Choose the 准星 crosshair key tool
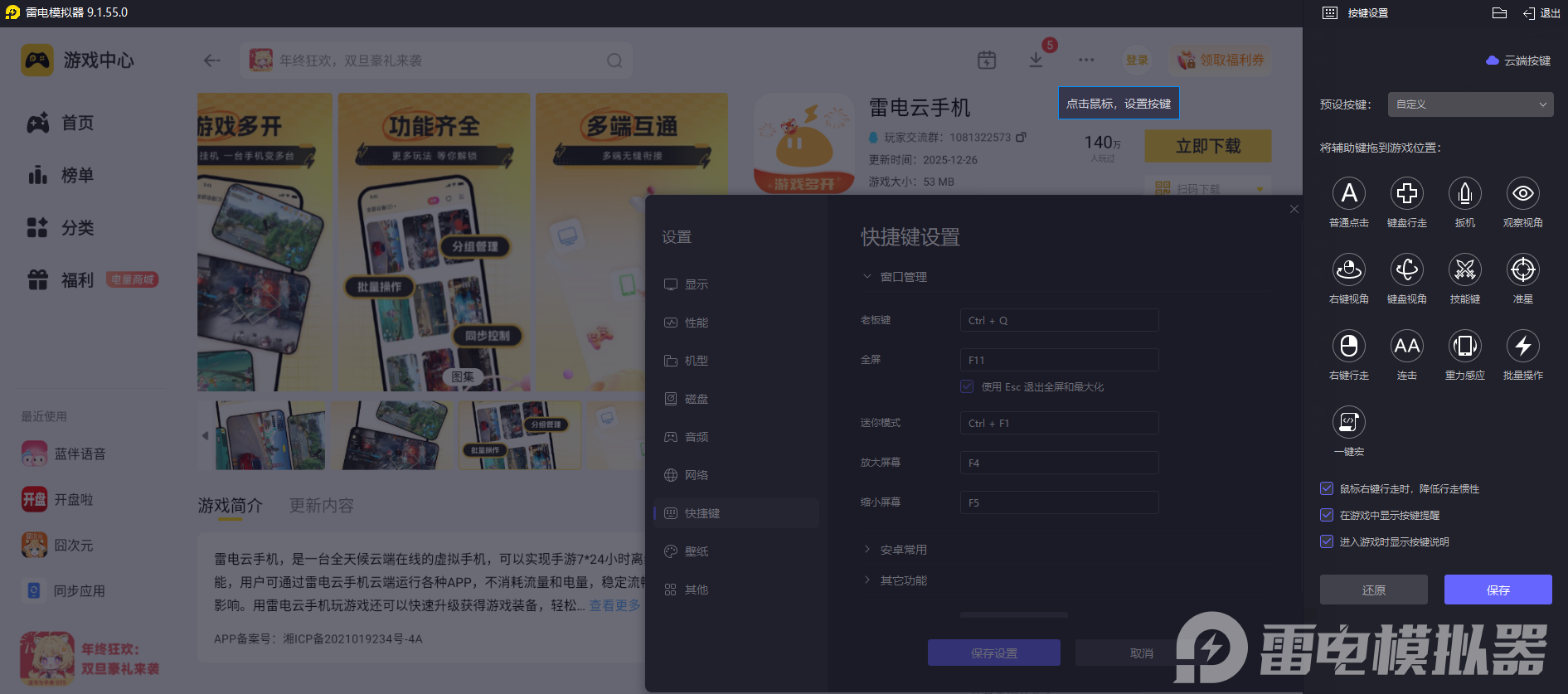The image size is (1568, 694). point(1523,269)
